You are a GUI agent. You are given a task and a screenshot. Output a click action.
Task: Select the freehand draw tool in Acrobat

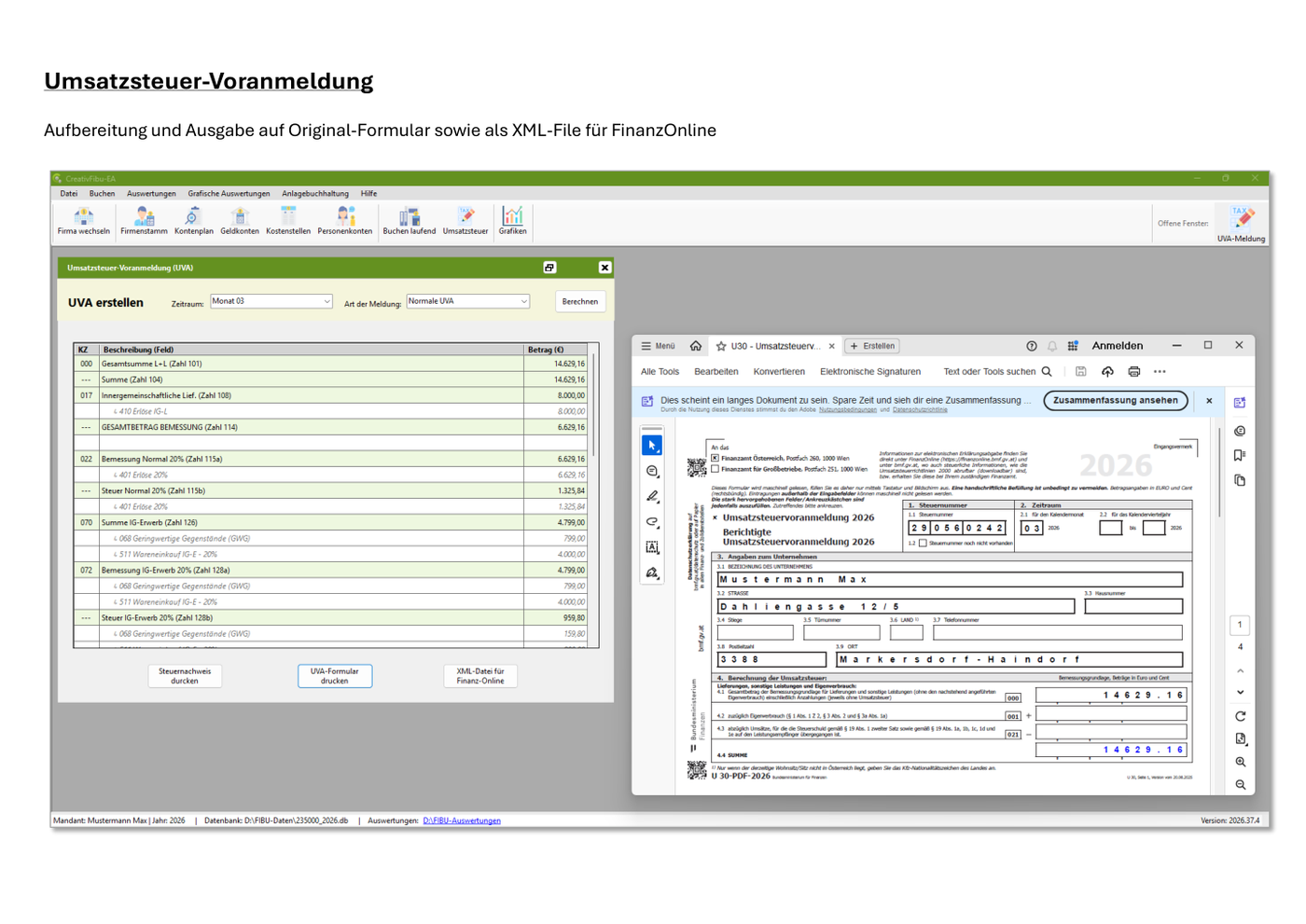tap(652, 522)
